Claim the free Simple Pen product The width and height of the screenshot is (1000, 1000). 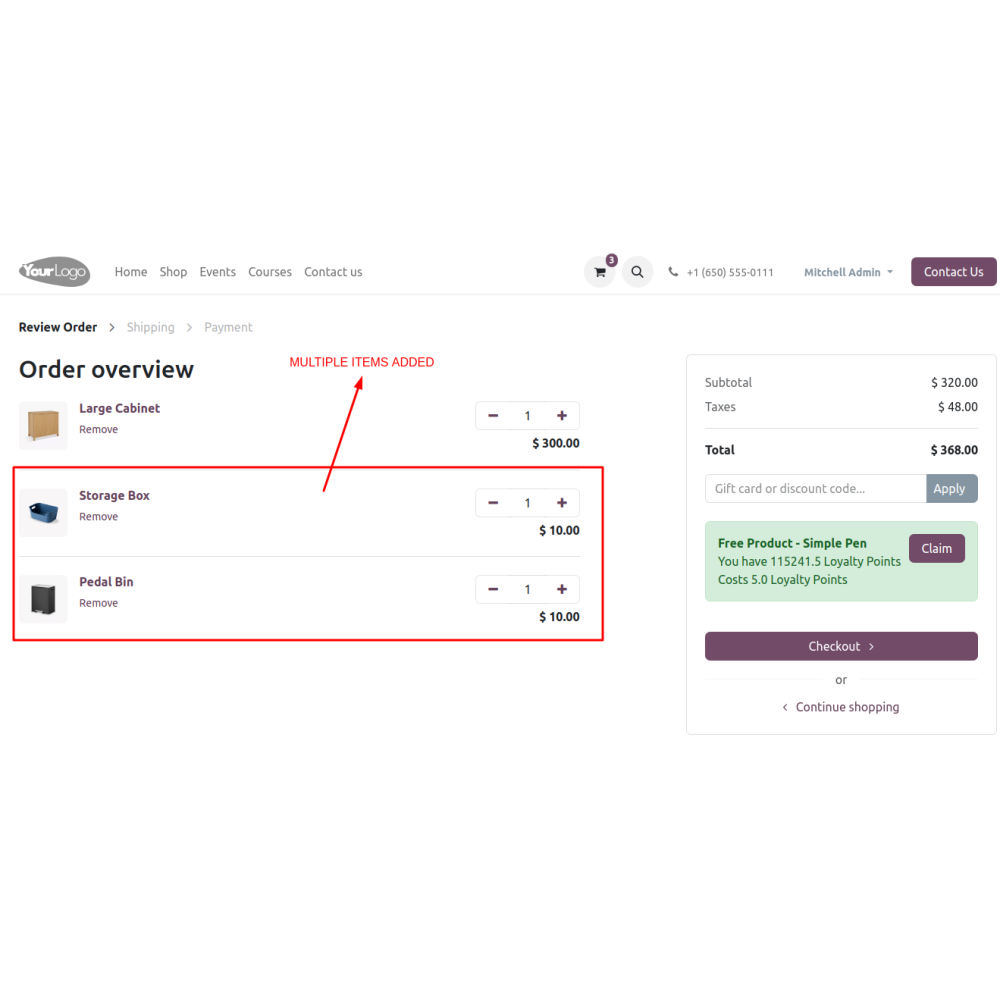click(936, 548)
